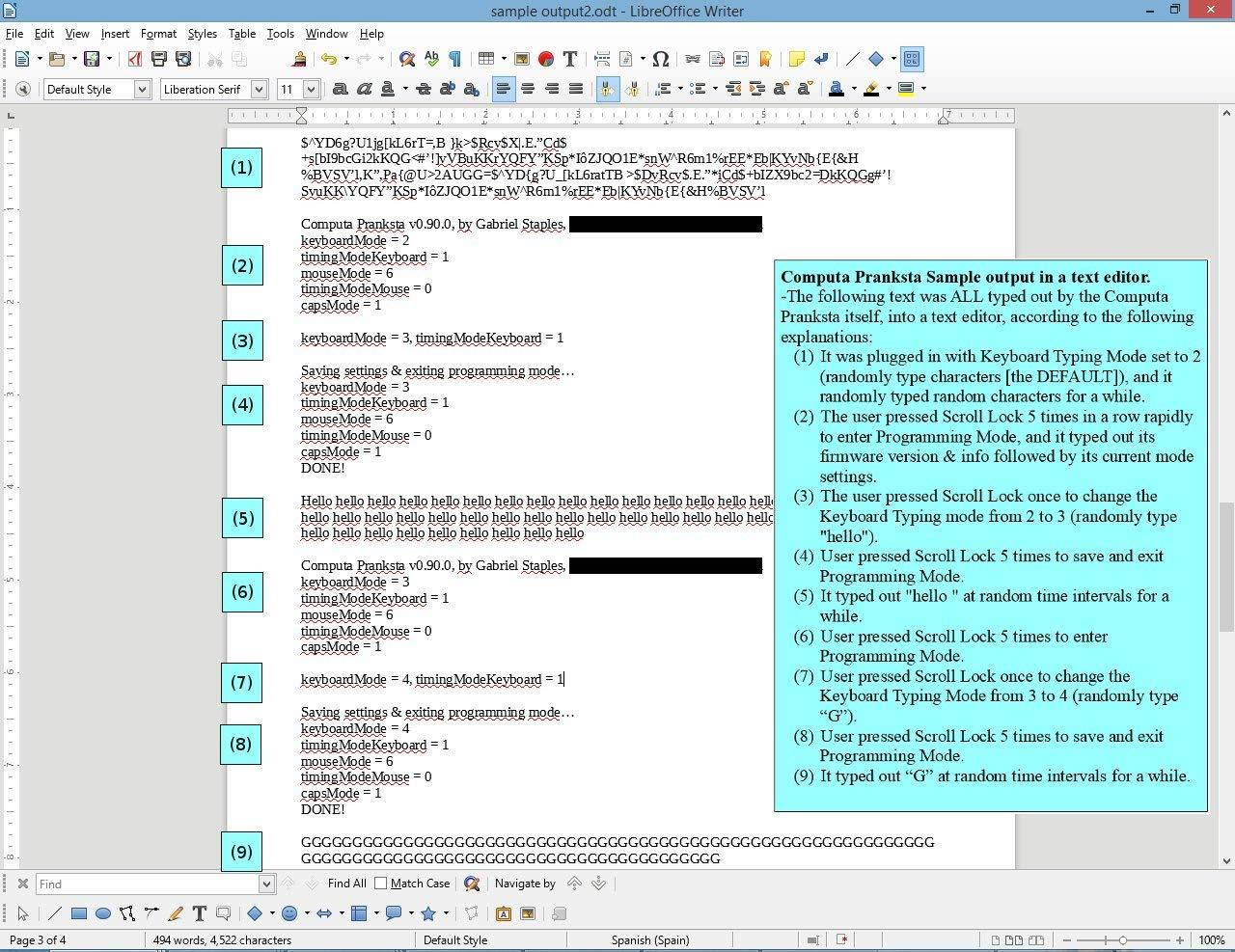This screenshot has height=952, width=1235.
Task: Click the Spanish (Spain) language status field
Action: [649, 939]
